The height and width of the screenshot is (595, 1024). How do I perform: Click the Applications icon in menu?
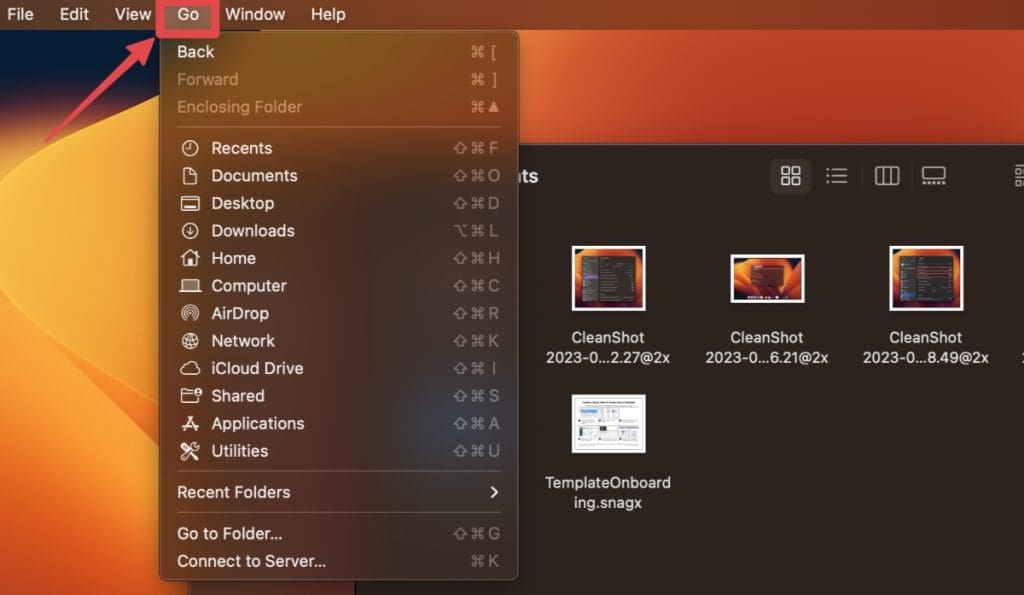pyautogui.click(x=190, y=424)
